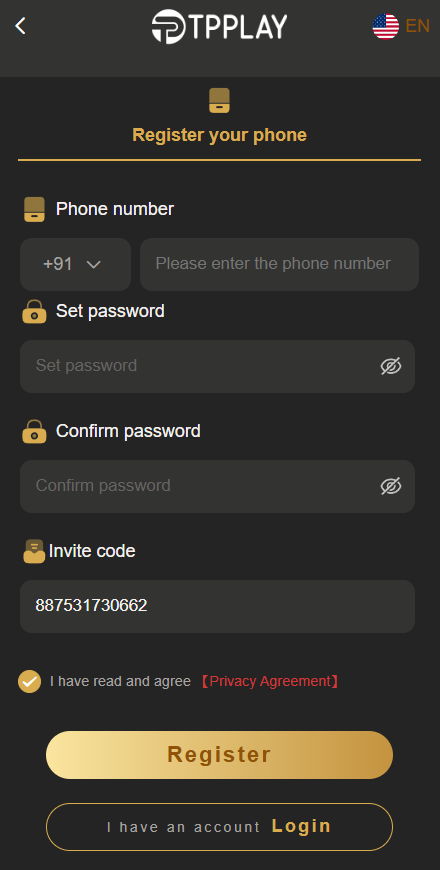Reveal the Confirm password field contents
The width and height of the screenshot is (440, 870).
click(x=391, y=486)
